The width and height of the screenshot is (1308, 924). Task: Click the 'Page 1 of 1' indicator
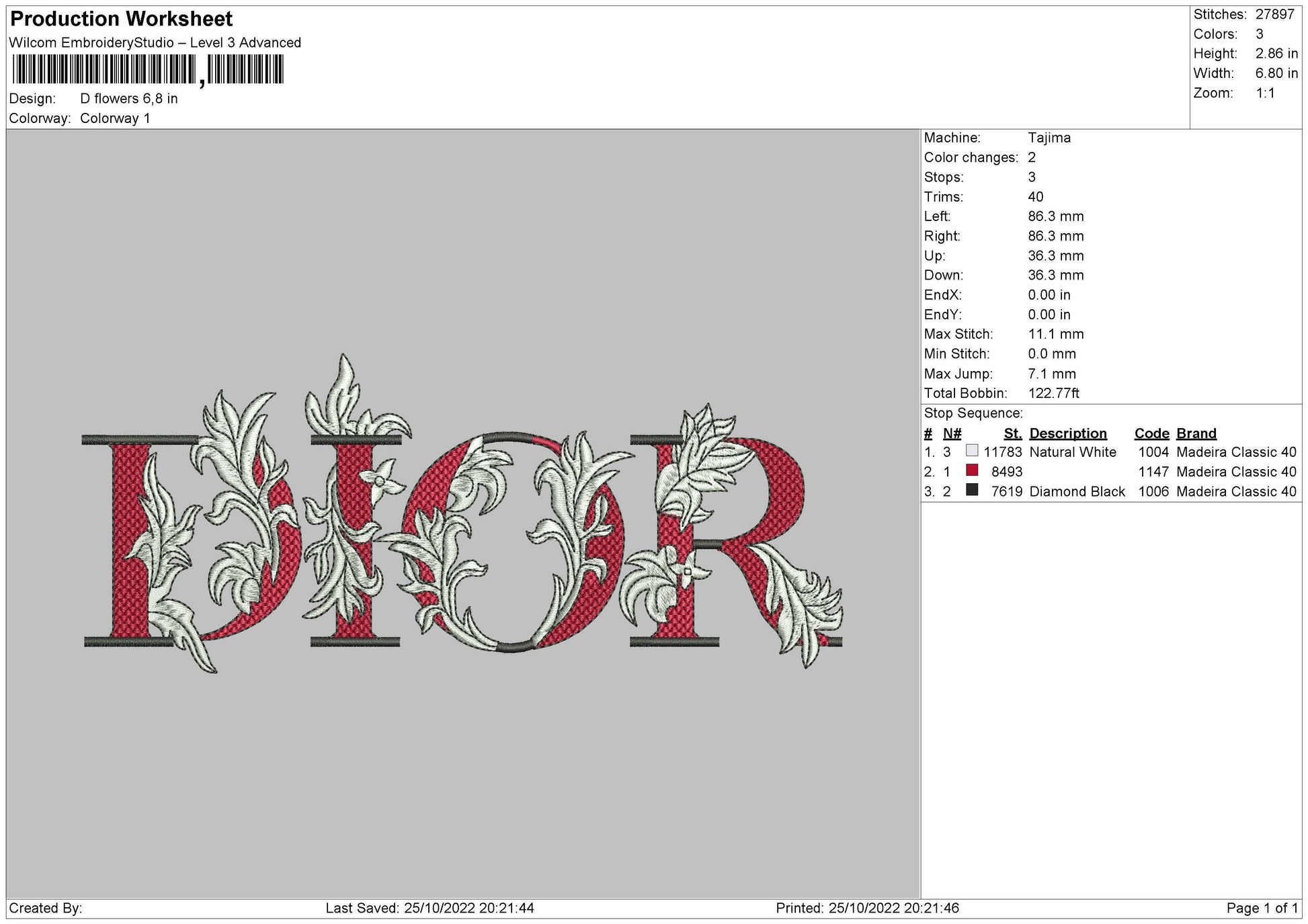point(1262,909)
